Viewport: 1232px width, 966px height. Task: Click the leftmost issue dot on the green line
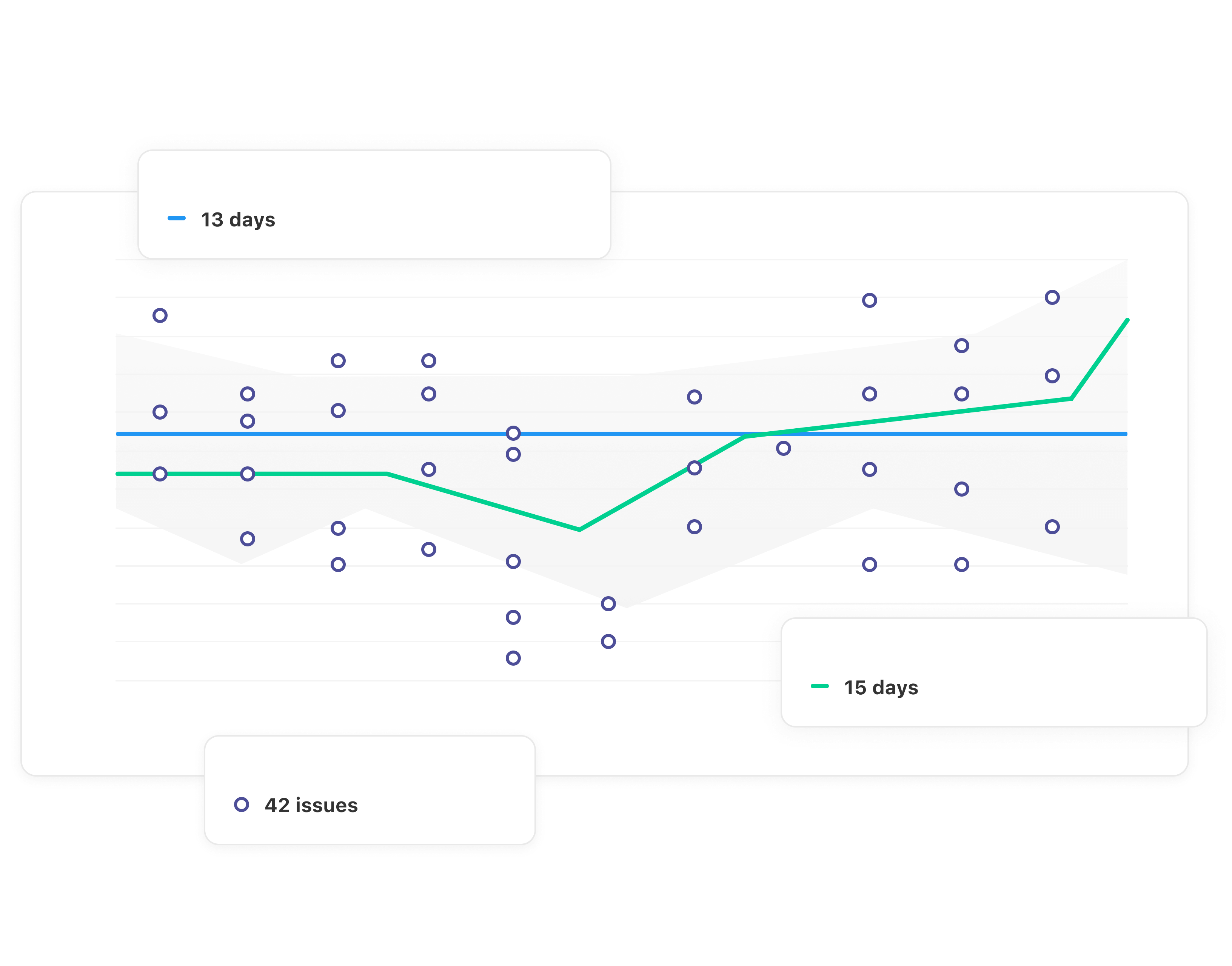(x=160, y=474)
